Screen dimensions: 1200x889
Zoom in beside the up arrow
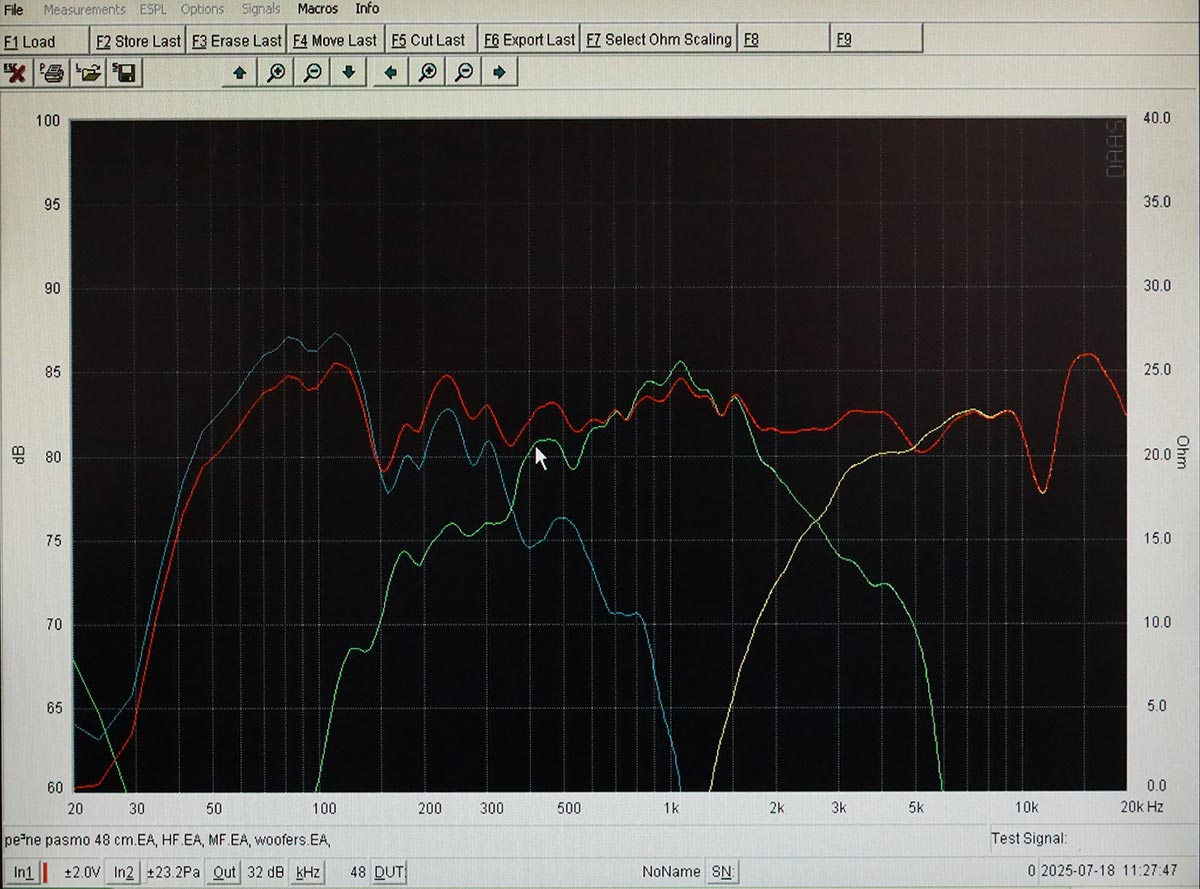pyautogui.click(x=276, y=73)
